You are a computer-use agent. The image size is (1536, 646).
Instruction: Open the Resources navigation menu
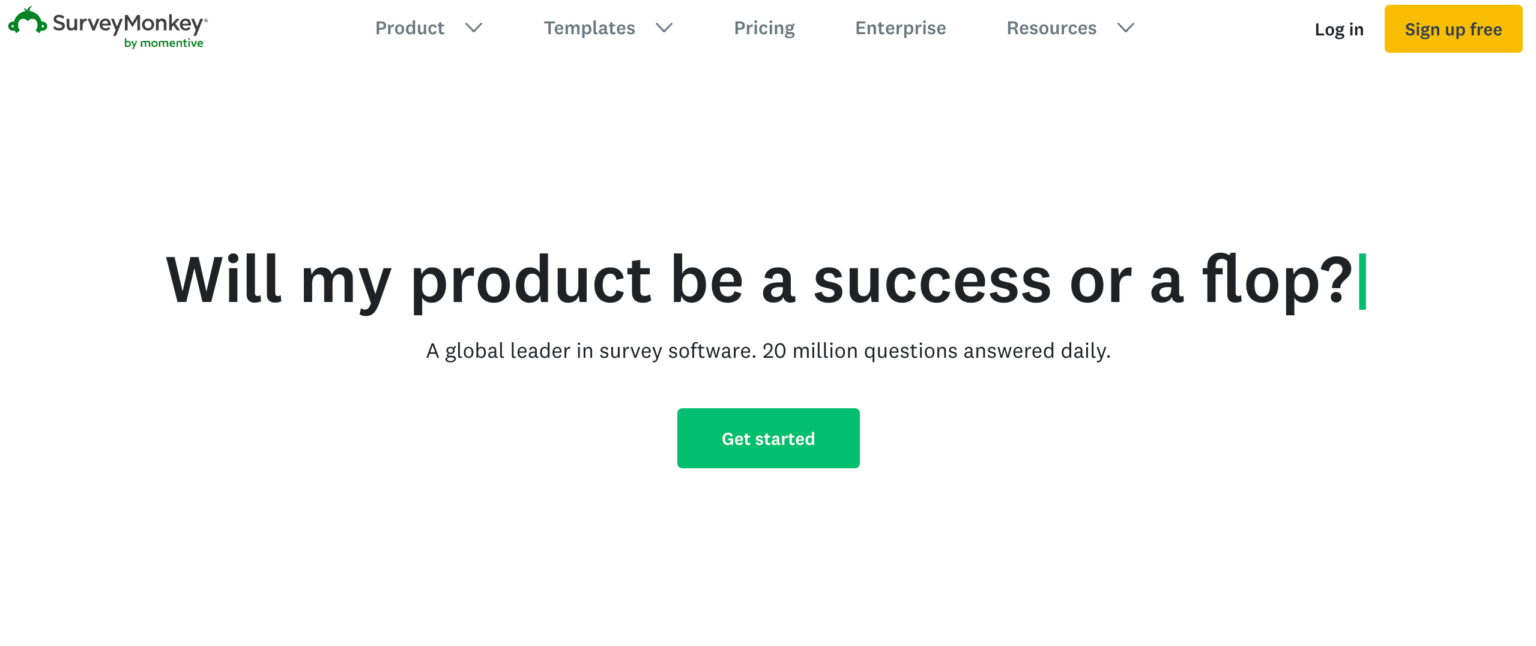(1051, 28)
